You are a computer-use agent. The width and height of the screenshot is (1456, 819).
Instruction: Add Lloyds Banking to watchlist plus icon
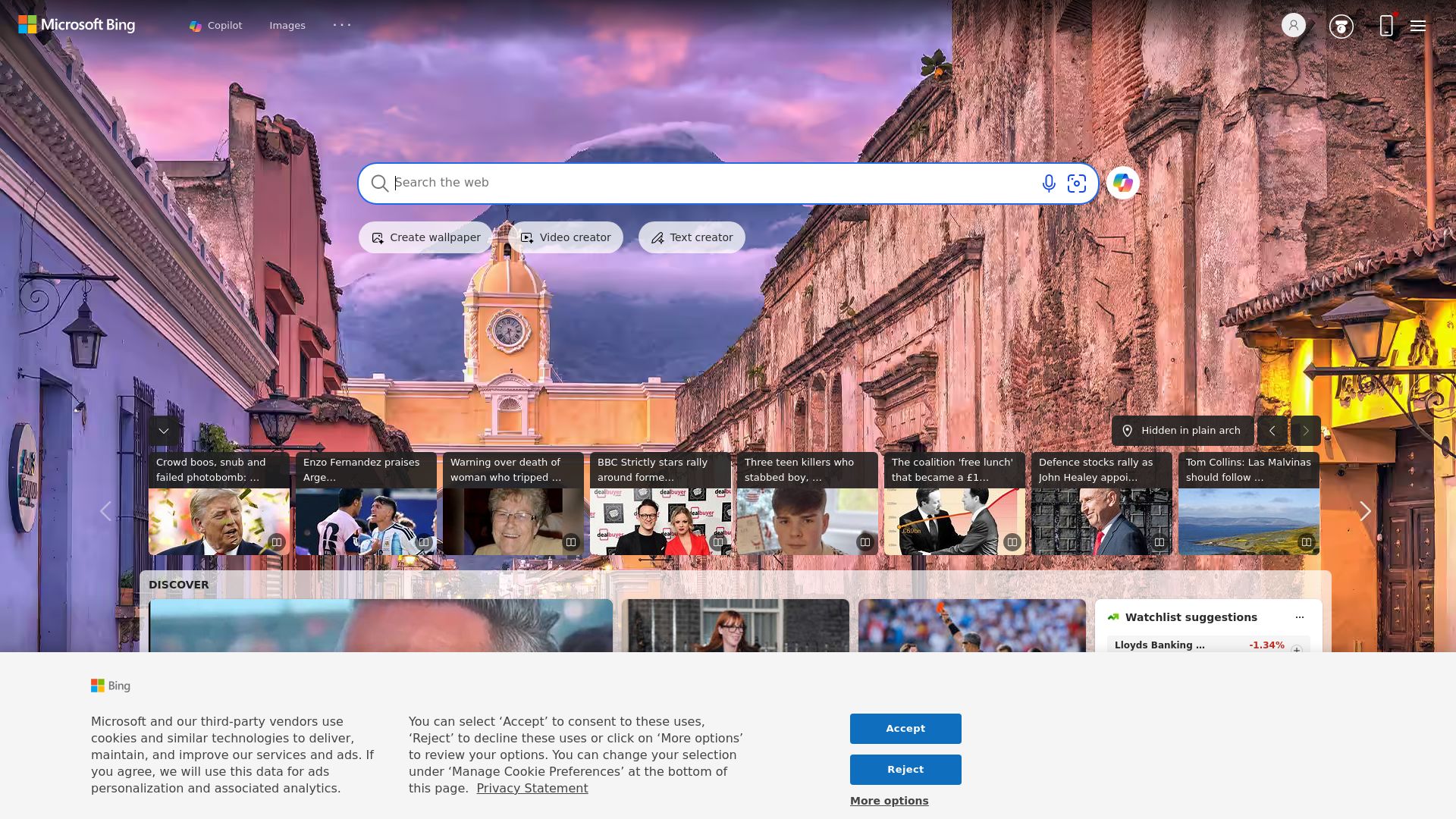pos(1297,648)
